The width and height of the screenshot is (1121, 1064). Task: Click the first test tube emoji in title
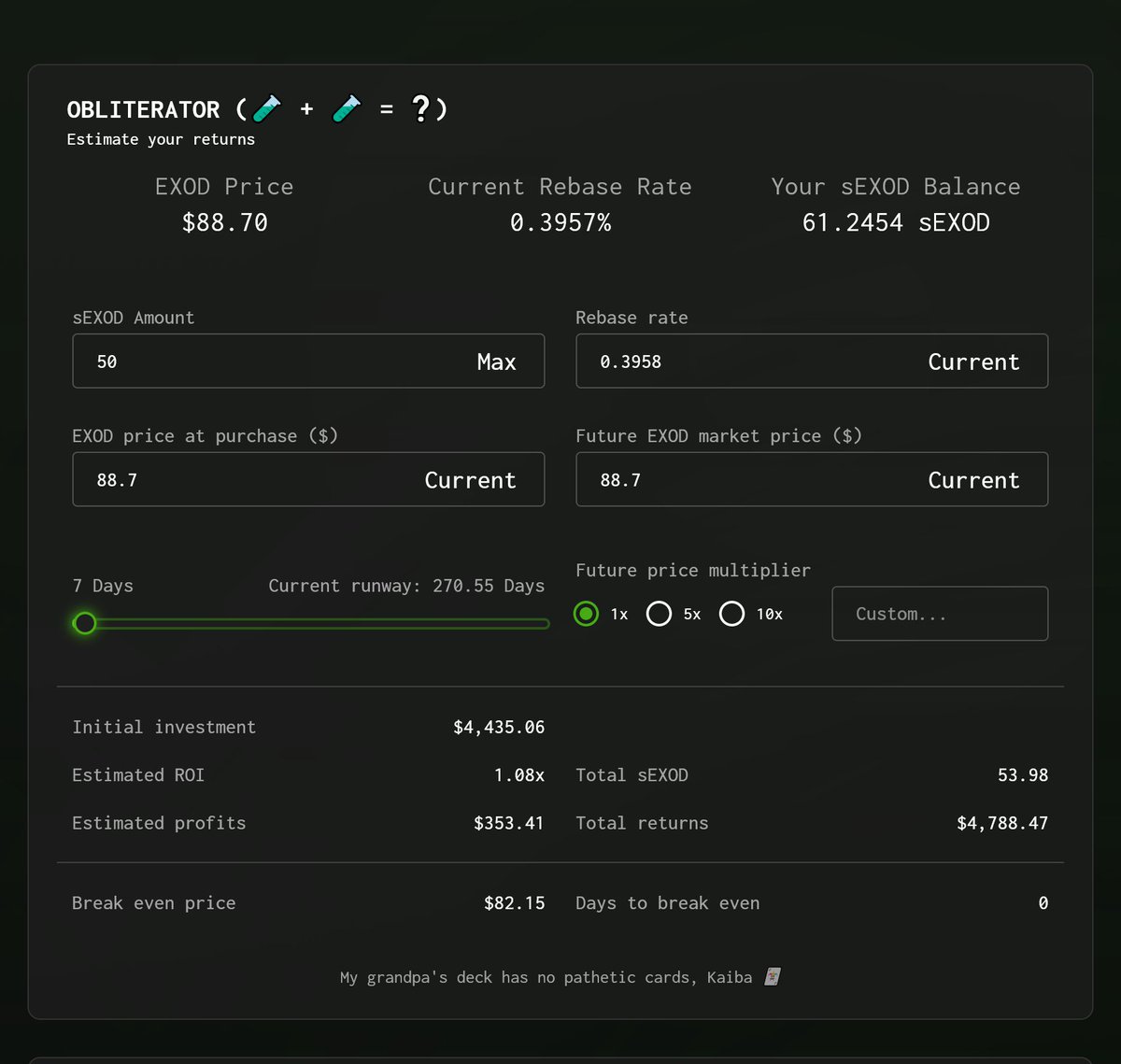click(x=267, y=109)
